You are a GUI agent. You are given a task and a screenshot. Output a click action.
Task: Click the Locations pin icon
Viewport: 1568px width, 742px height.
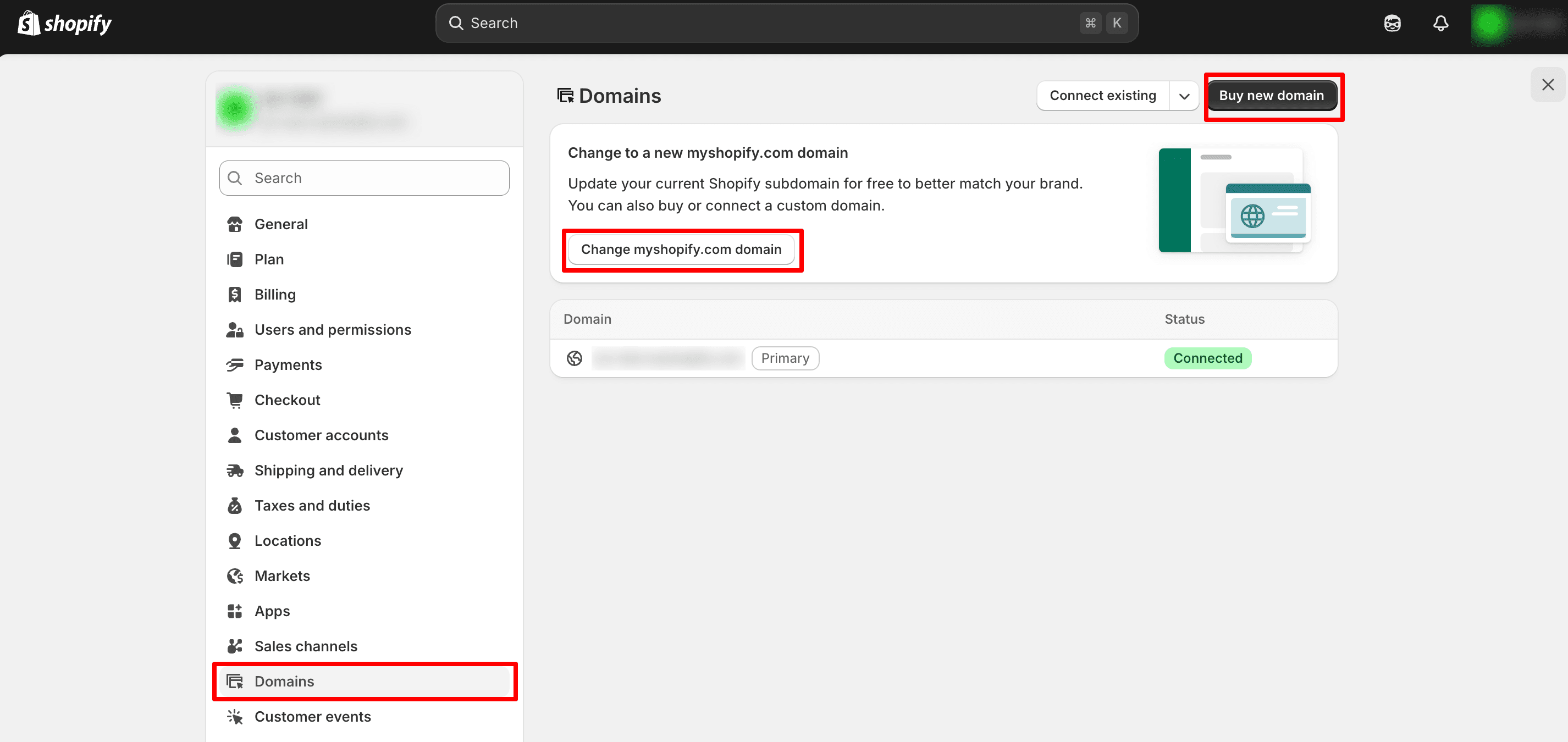click(x=234, y=540)
